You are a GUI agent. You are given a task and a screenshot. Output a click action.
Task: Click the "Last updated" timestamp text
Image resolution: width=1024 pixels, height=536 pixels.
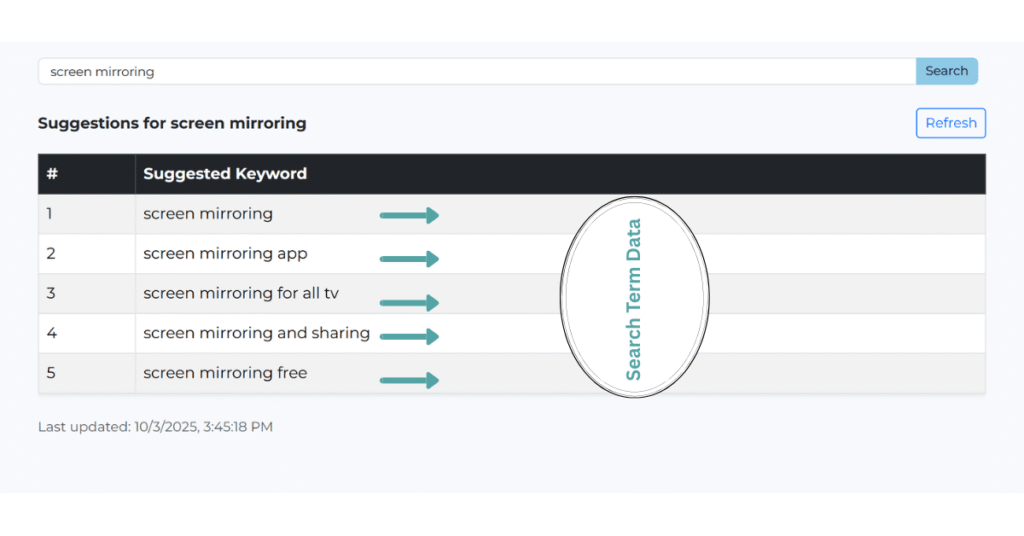click(x=155, y=427)
